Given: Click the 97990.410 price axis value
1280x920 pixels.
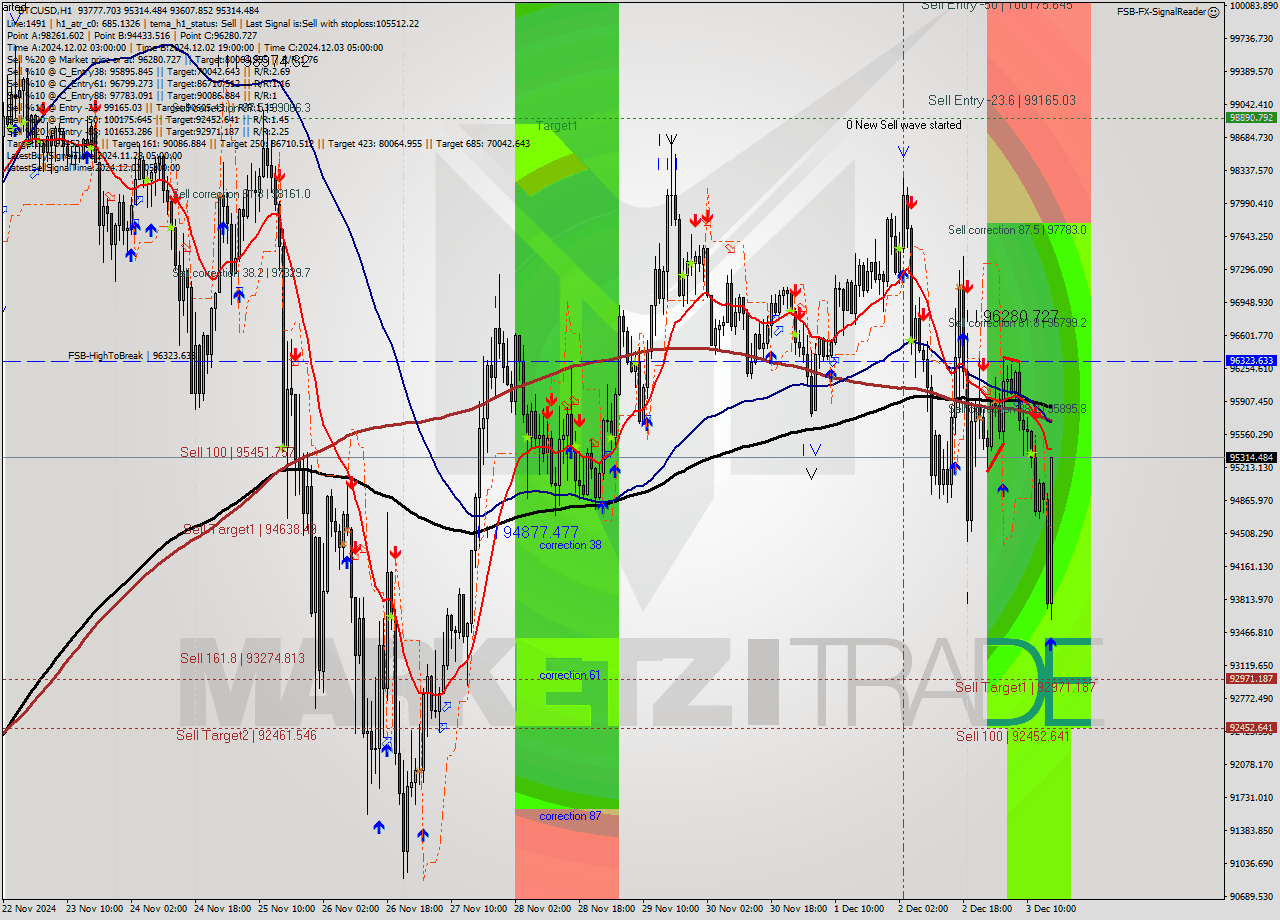Looking at the screenshot, I should 1252,203.
